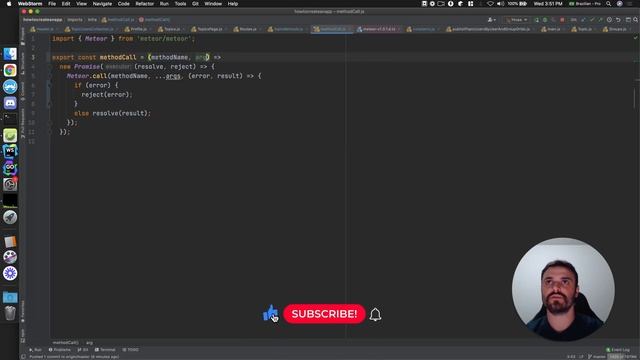This screenshot has width=640, height=360.
Task: Open the Run menu
Action: [164, 4]
